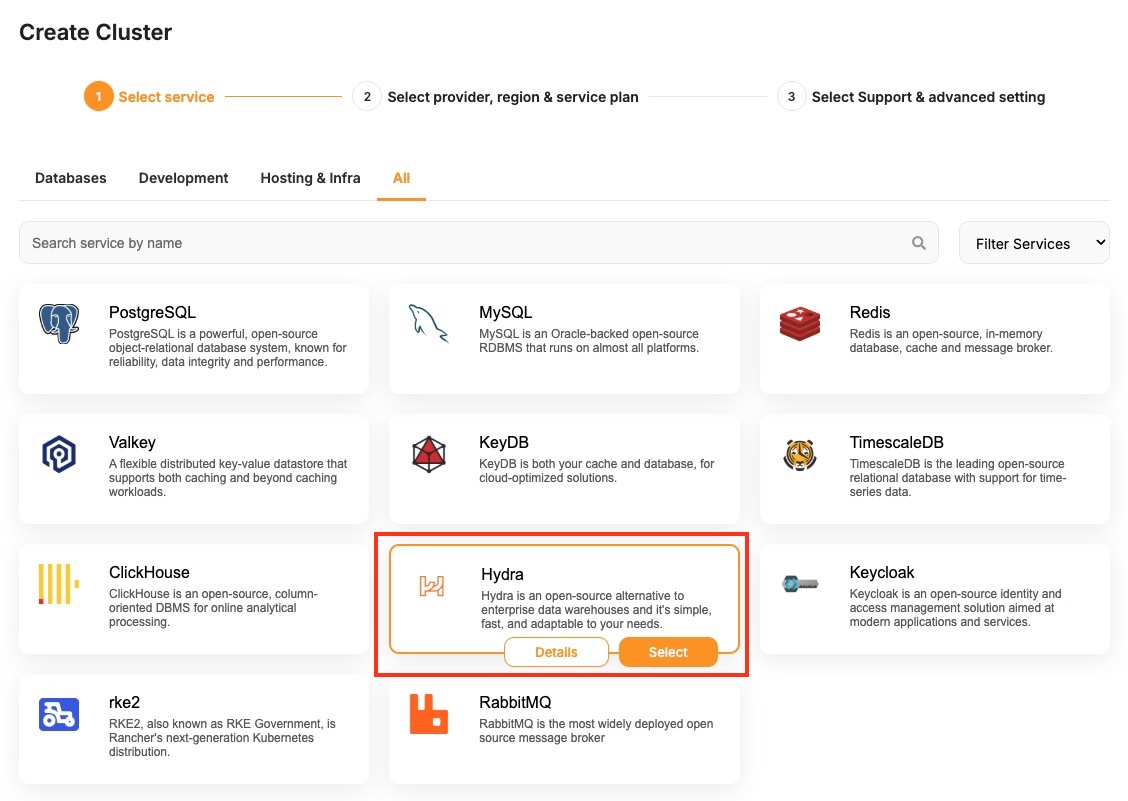Viewport: 1128px width, 801px height.
Task: Open Hydra Details button
Action: click(556, 652)
